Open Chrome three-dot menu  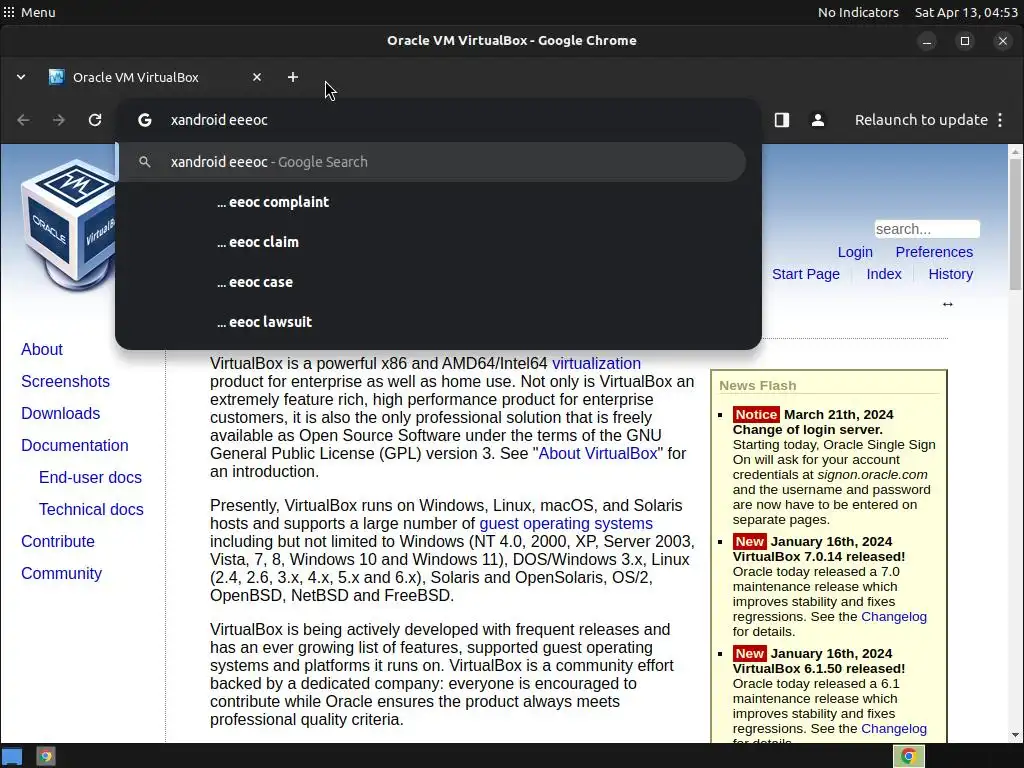[1000, 120]
